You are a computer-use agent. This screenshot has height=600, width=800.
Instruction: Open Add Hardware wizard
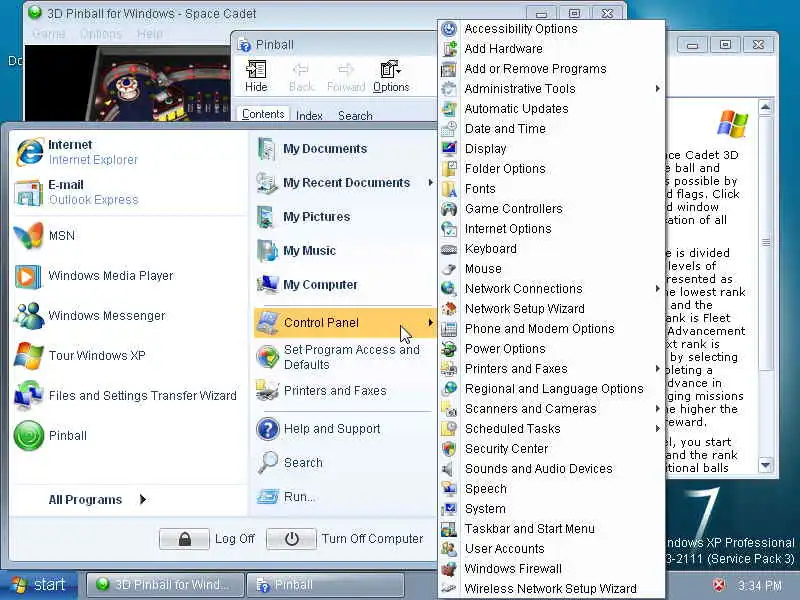tap(552, 49)
